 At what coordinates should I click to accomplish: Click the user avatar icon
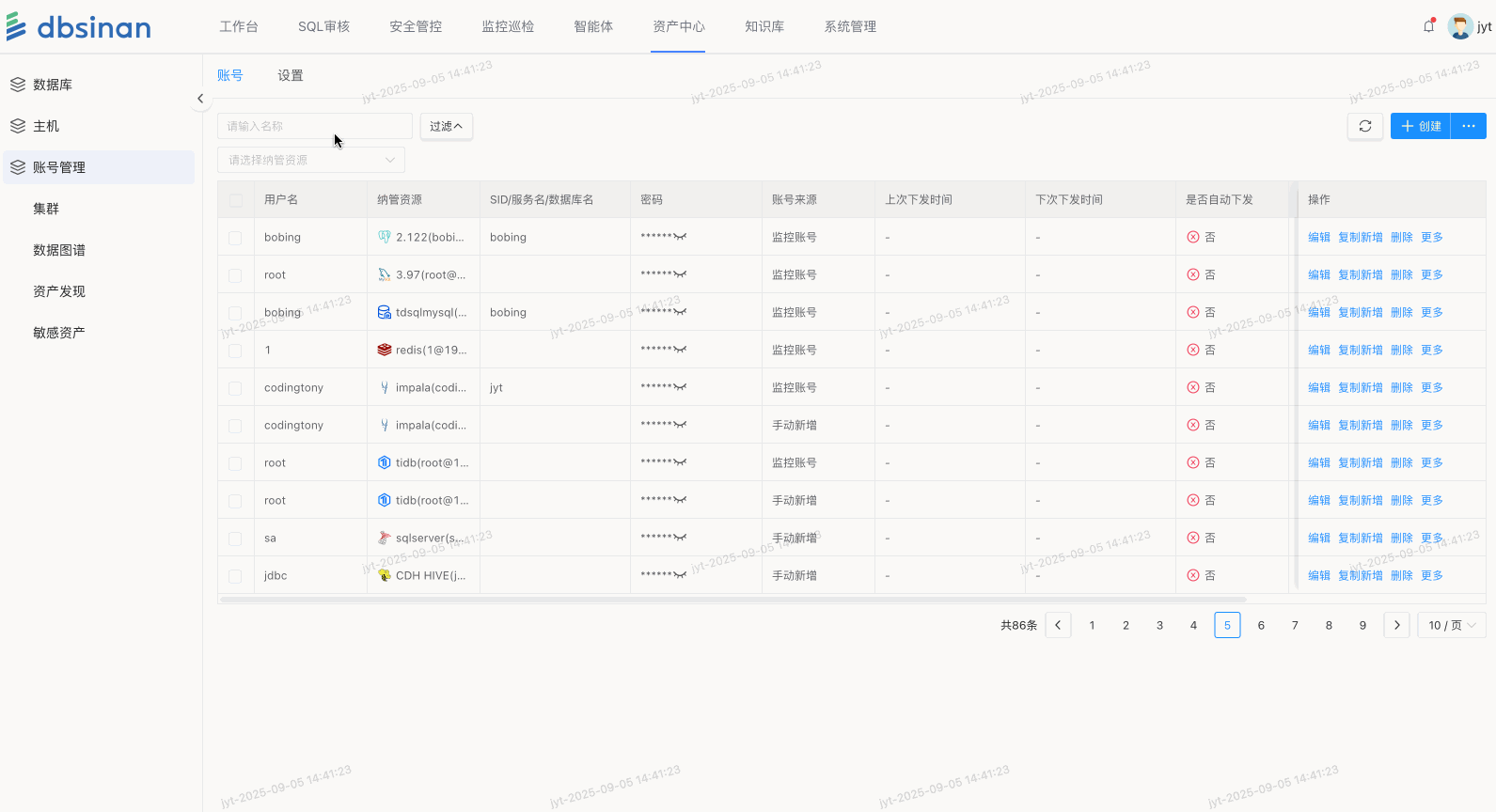[1459, 26]
